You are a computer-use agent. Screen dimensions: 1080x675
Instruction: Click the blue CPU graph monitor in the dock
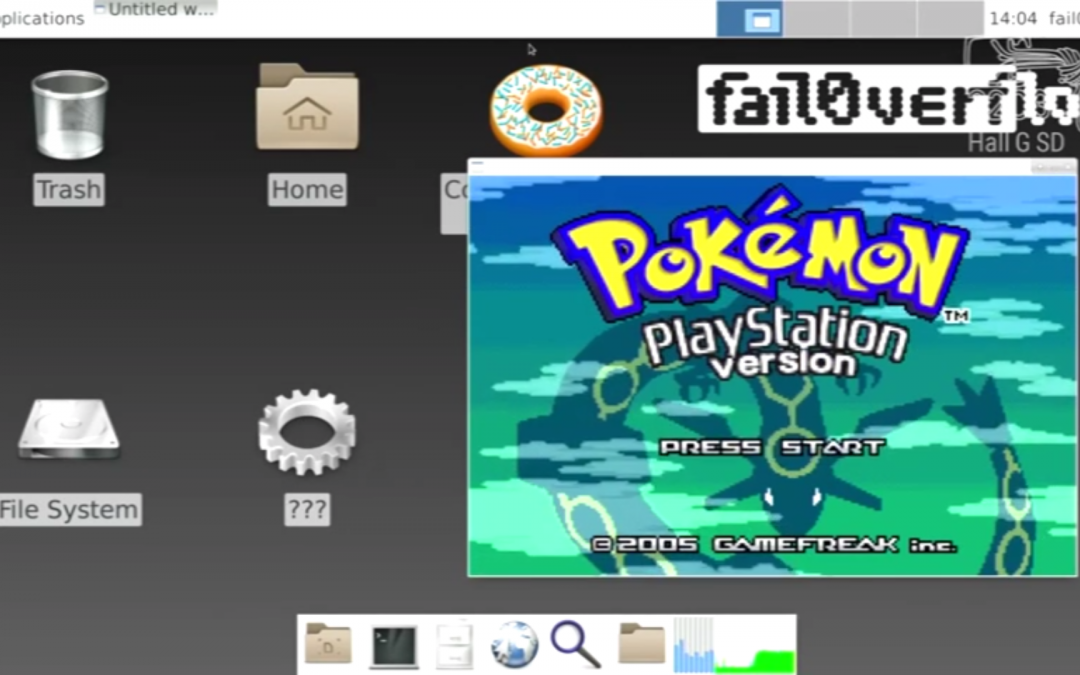pos(693,645)
